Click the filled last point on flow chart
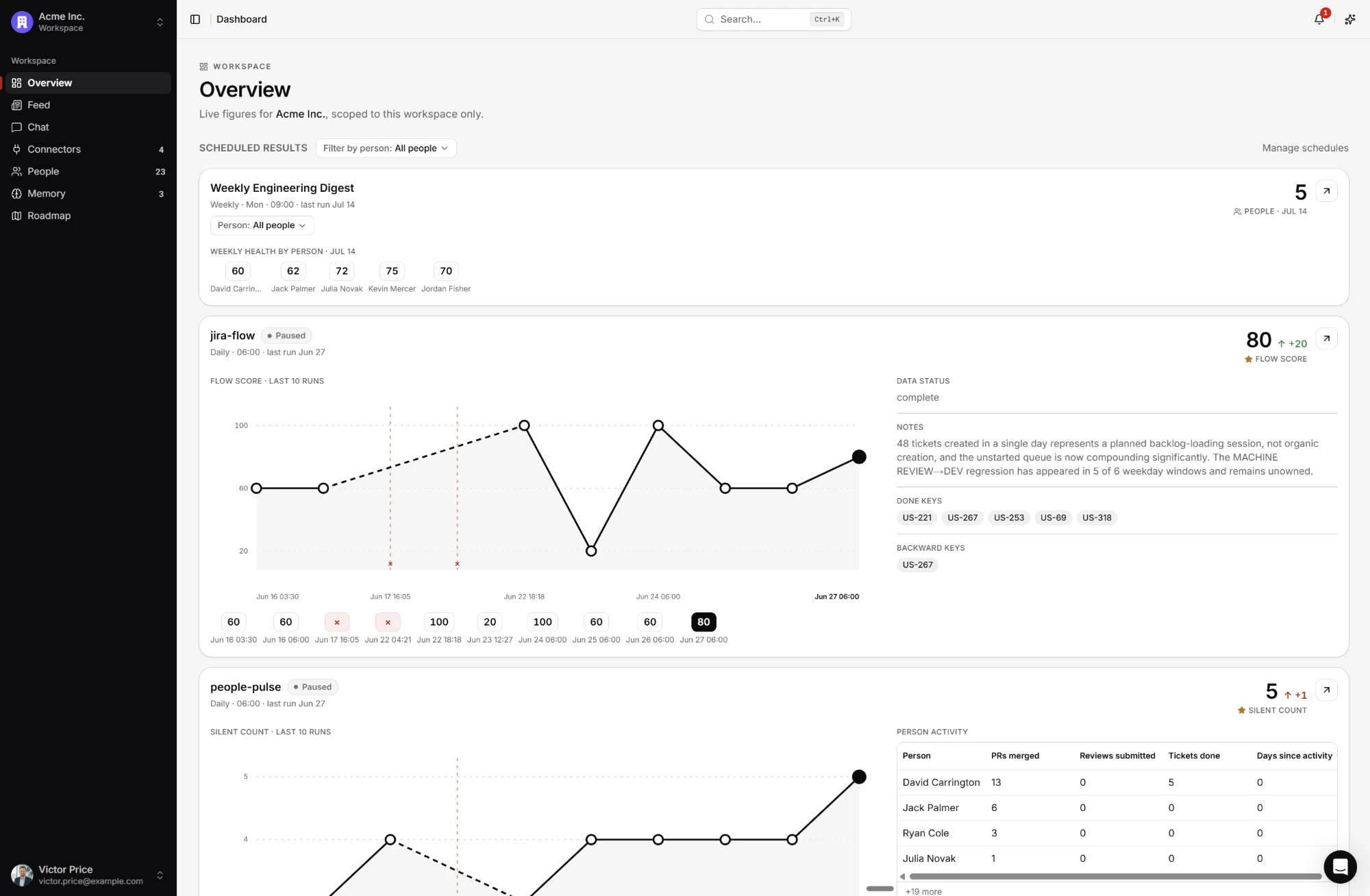Image resolution: width=1370 pixels, height=896 pixels. point(859,457)
